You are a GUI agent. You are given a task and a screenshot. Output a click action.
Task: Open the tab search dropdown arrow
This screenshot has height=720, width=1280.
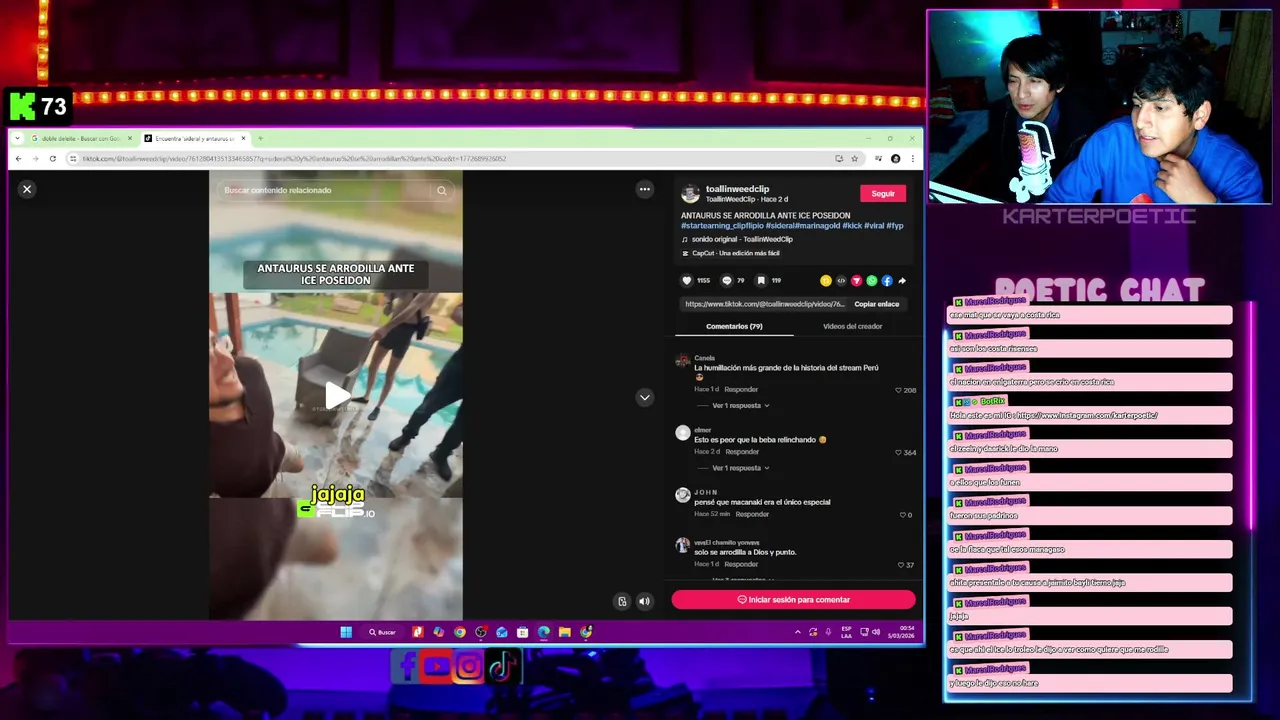click(x=17, y=138)
